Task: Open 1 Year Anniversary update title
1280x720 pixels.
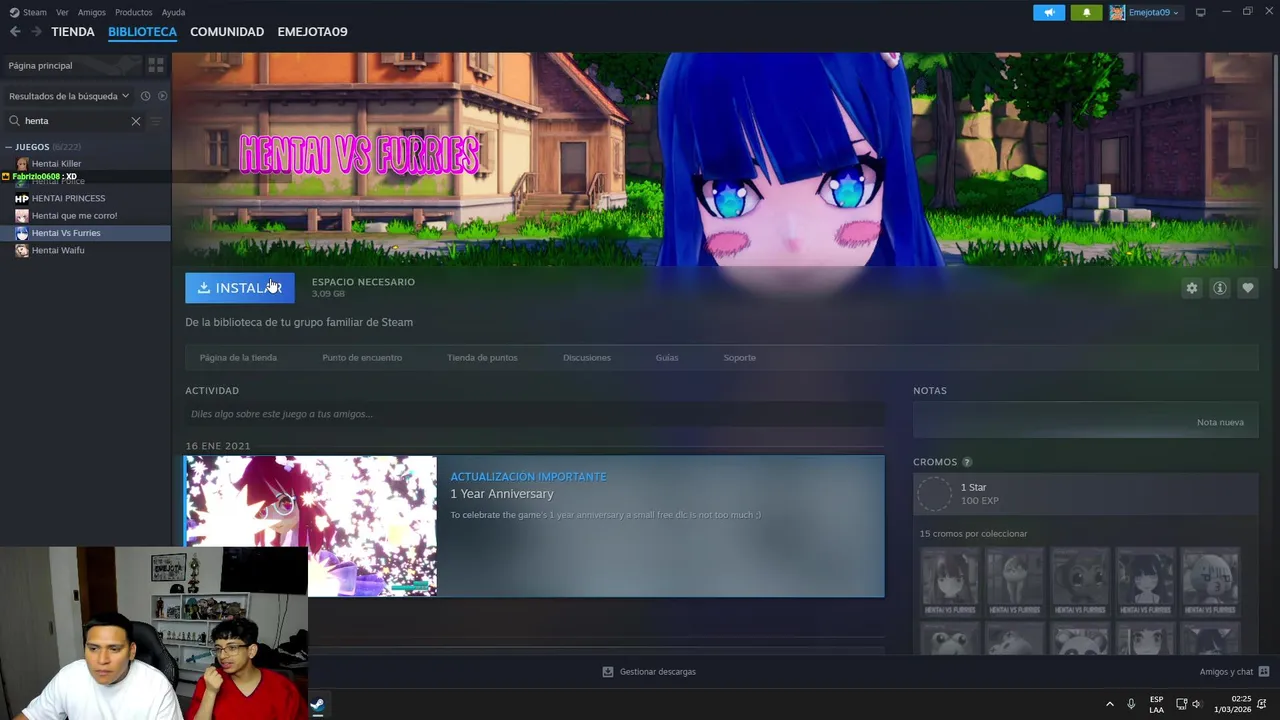Action: click(501, 494)
